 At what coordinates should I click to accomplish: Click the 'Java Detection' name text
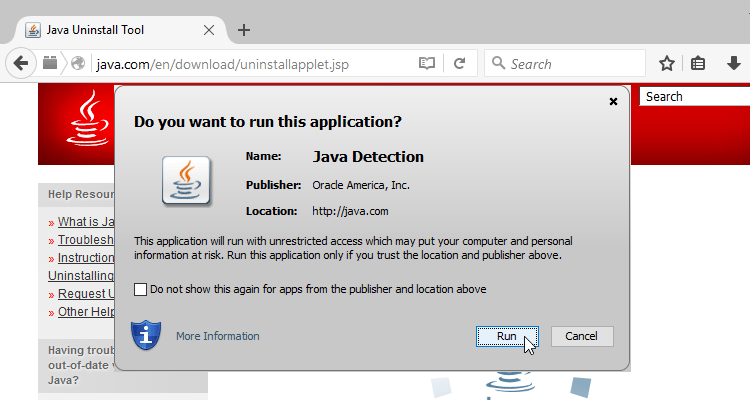click(368, 157)
